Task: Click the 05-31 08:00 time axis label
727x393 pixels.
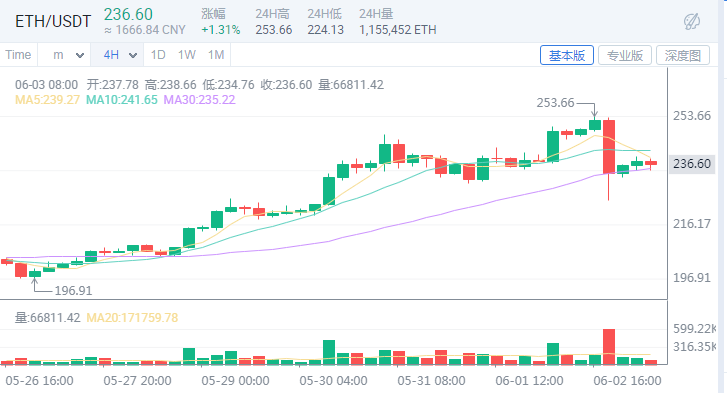Action: tap(431, 381)
